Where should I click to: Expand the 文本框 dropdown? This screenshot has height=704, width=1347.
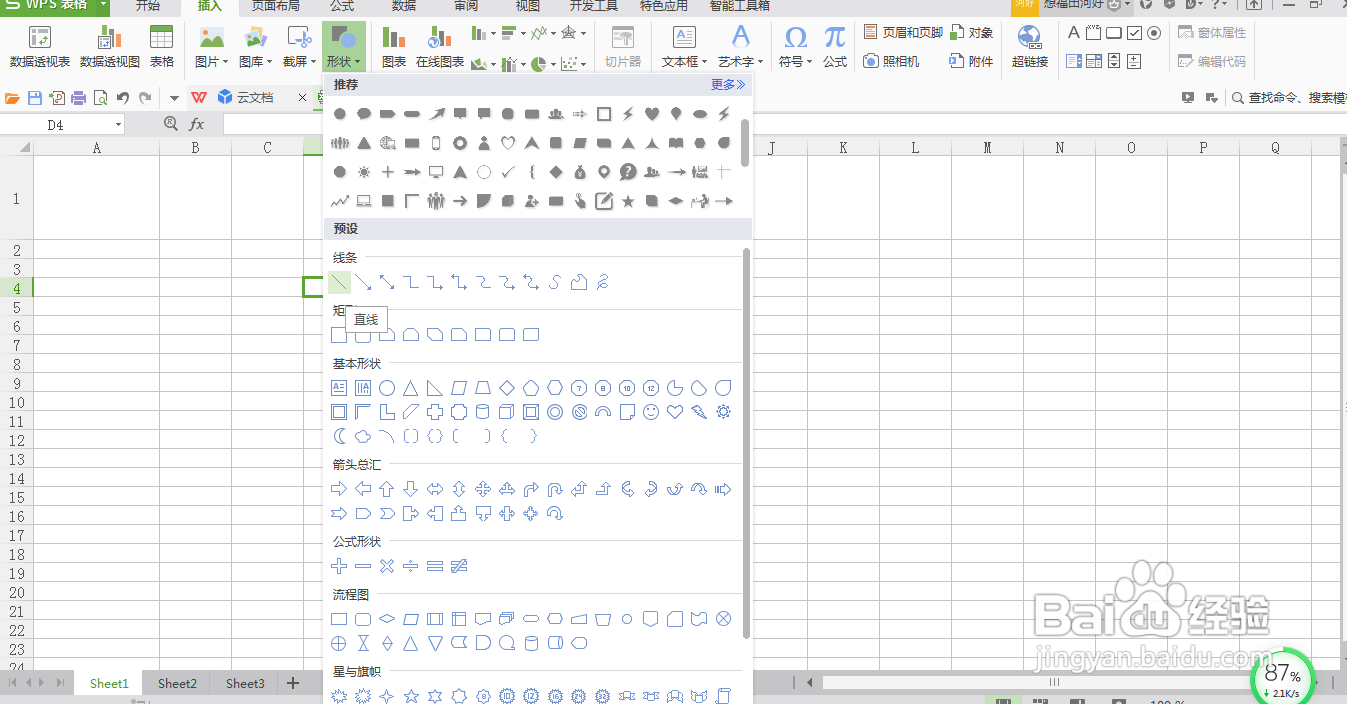pos(684,62)
